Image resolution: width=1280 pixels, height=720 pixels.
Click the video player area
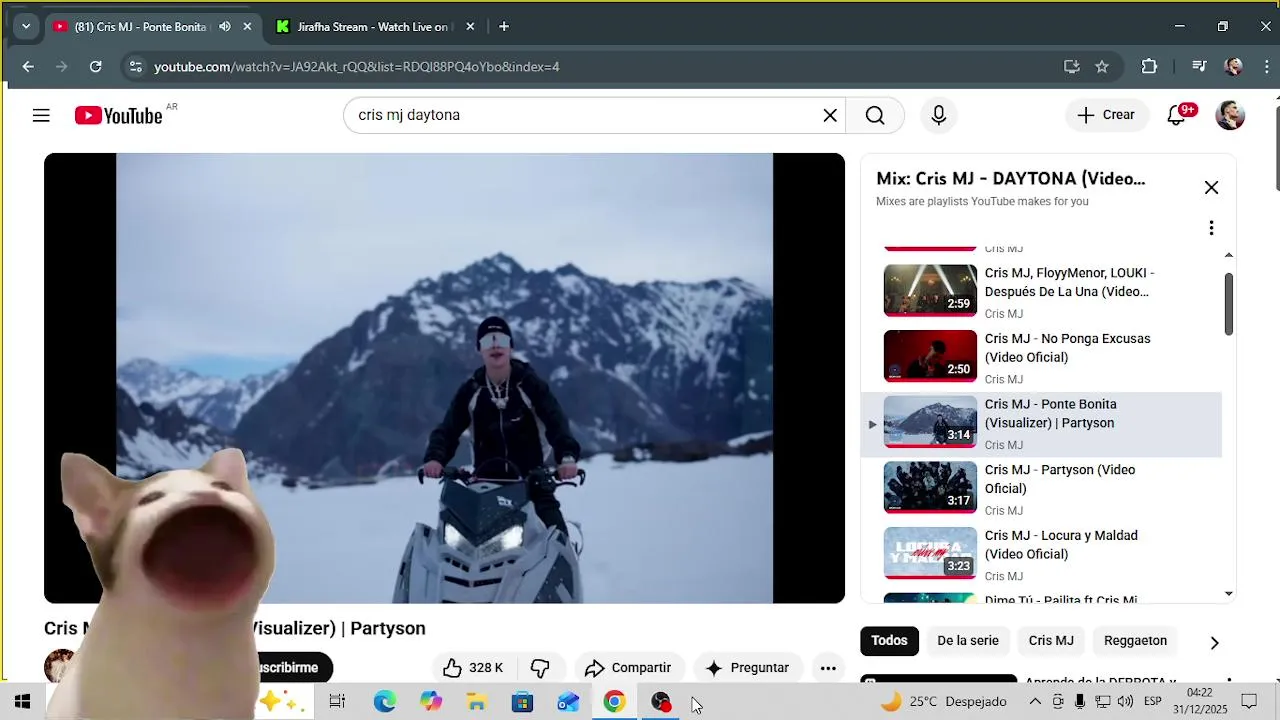tap(444, 378)
